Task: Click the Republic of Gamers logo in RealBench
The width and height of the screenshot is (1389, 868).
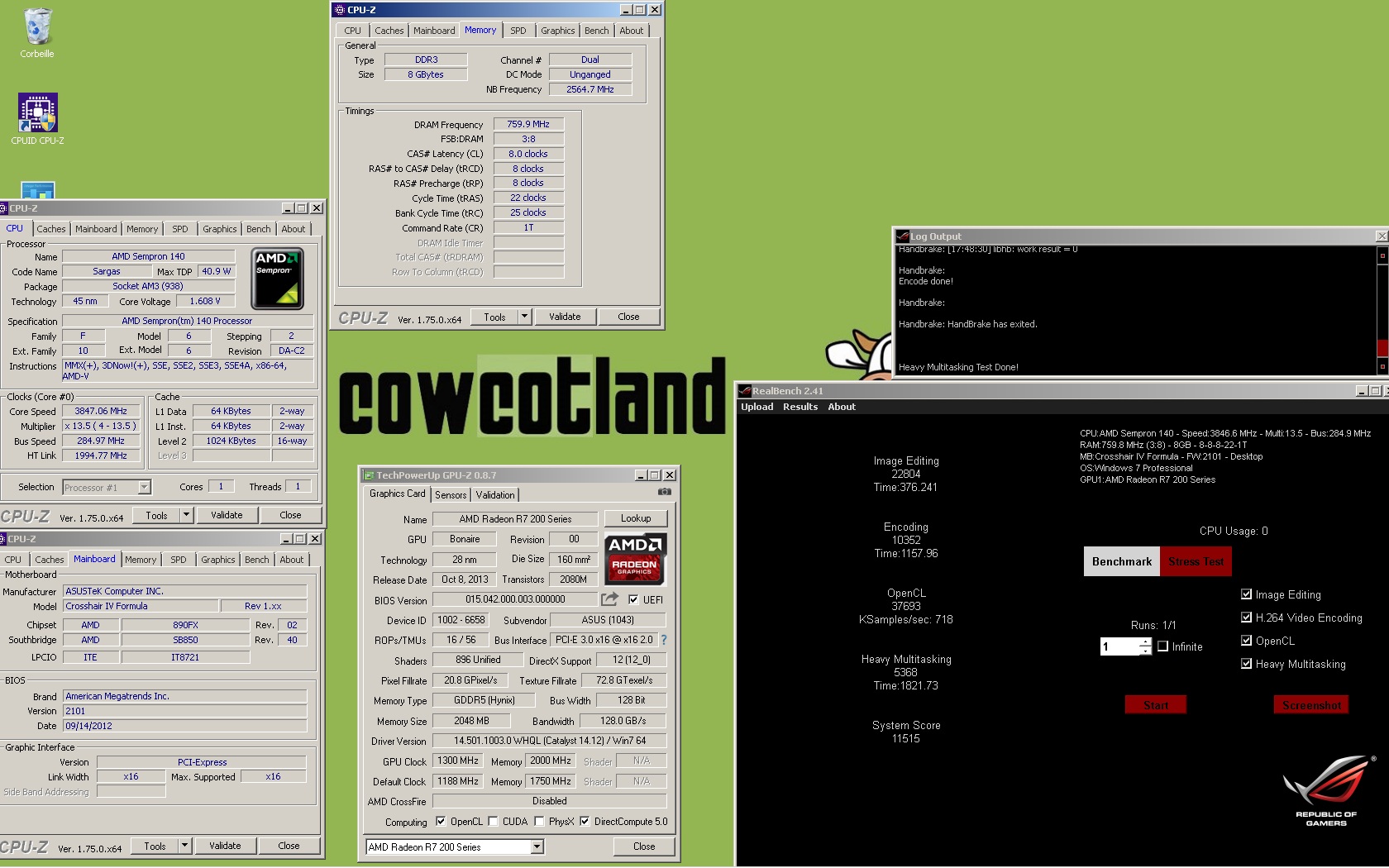Action: 1328,789
